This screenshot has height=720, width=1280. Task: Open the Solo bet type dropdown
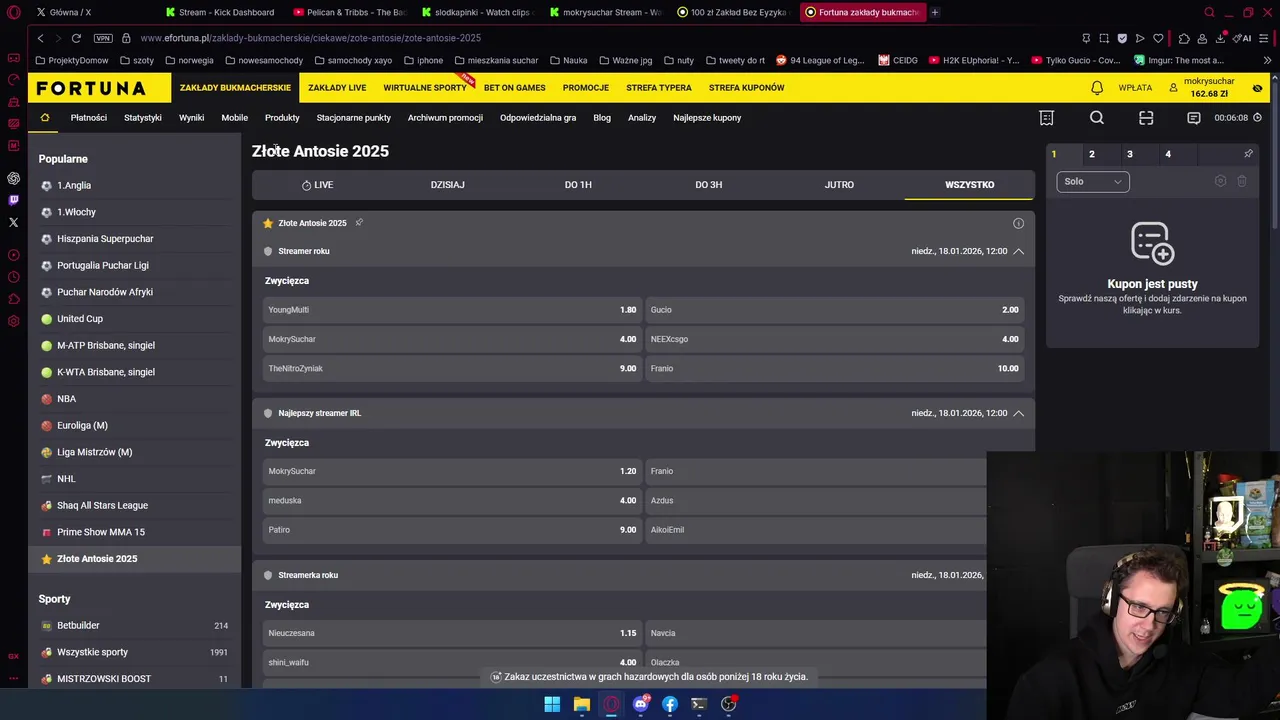[x=1092, y=181]
